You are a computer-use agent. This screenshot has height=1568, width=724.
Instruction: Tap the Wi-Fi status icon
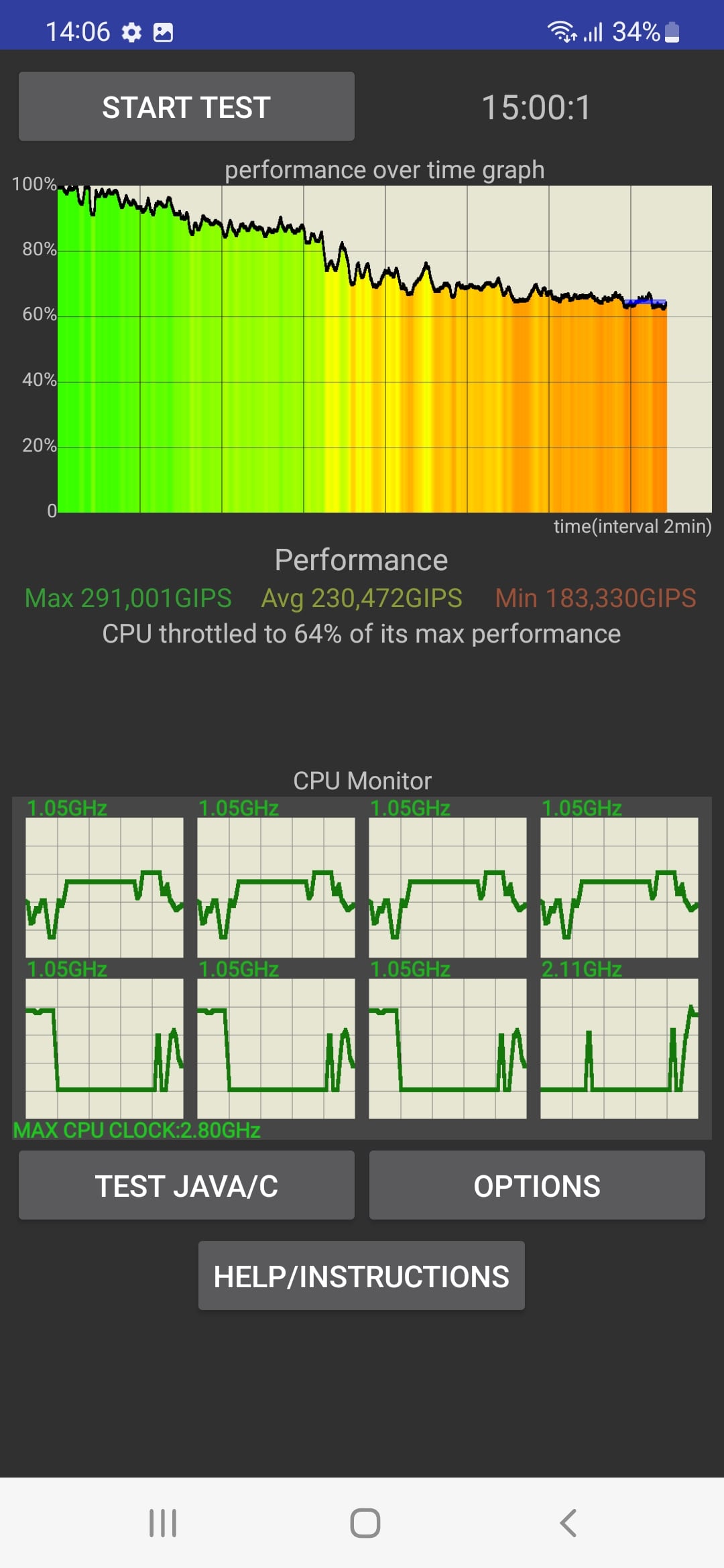click(561, 31)
